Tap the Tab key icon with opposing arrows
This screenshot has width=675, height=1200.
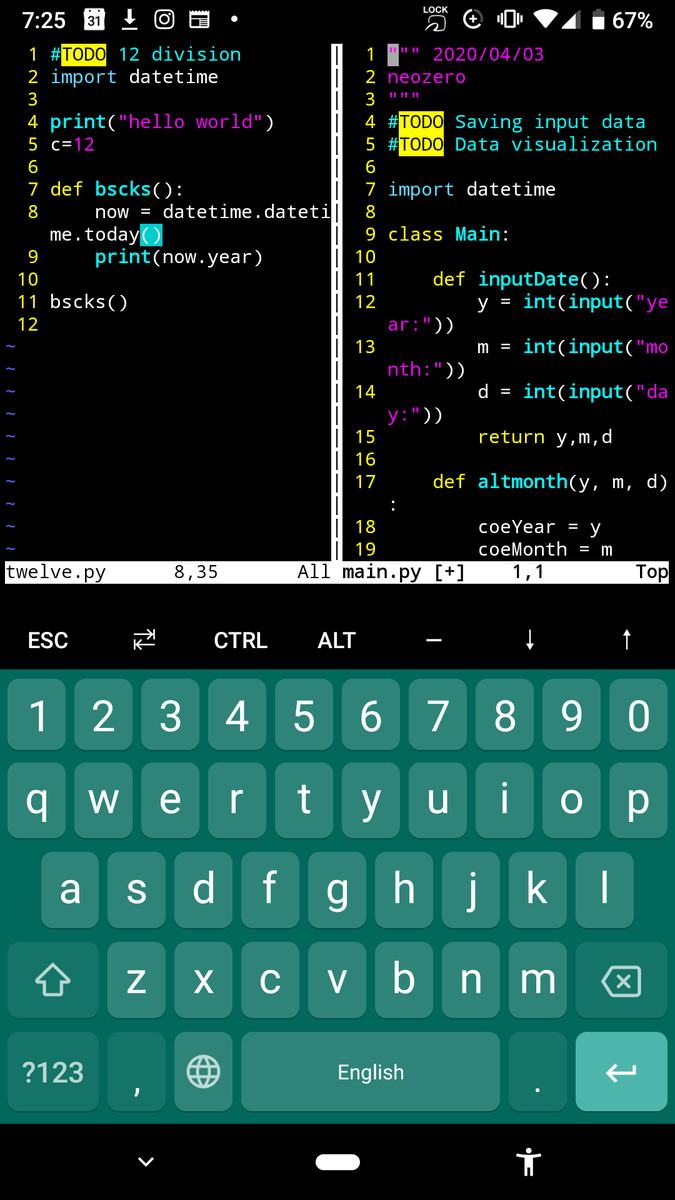coord(145,640)
